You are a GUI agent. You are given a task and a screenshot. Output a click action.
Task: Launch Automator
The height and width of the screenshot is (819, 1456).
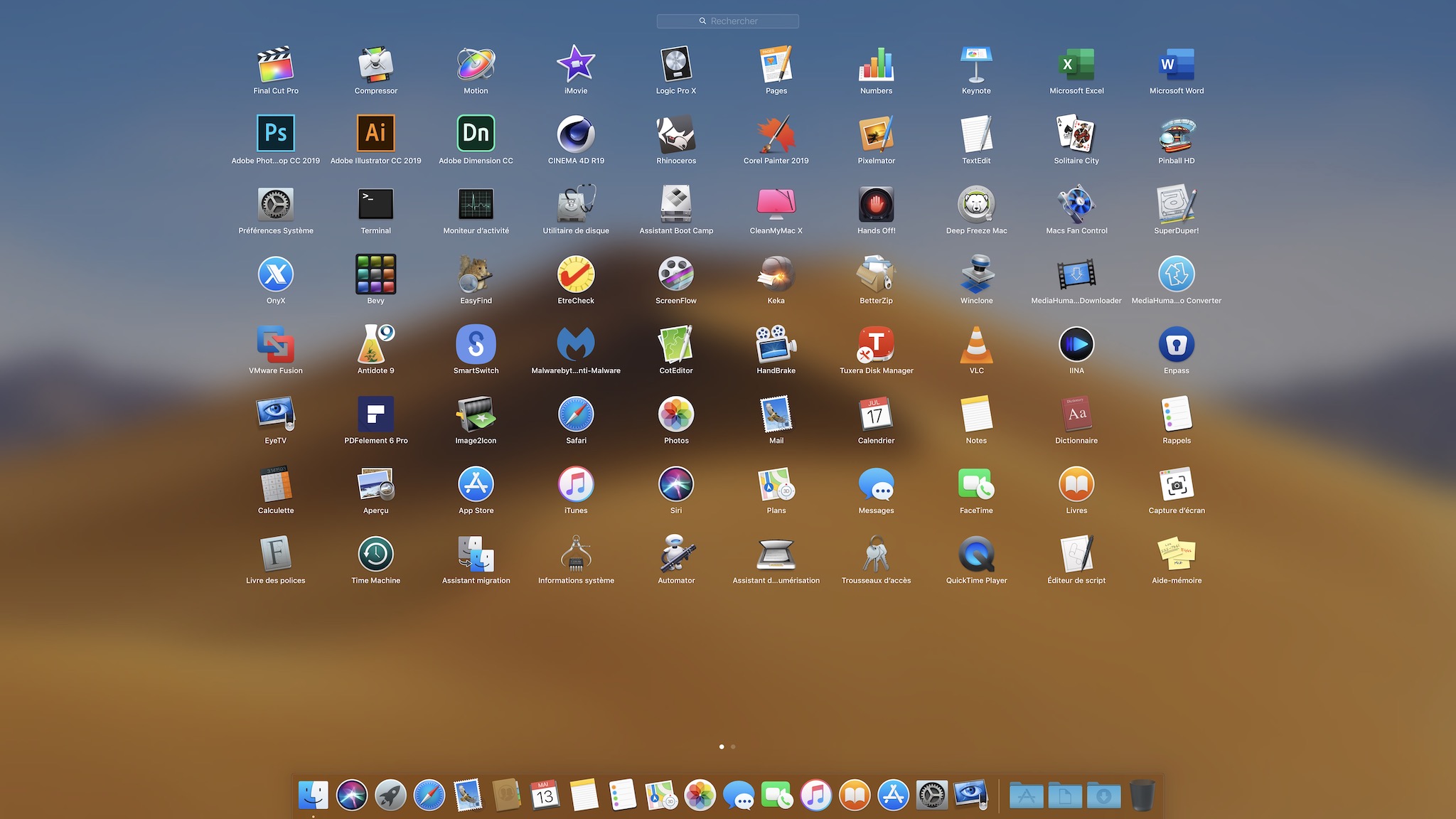(x=676, y=554)
